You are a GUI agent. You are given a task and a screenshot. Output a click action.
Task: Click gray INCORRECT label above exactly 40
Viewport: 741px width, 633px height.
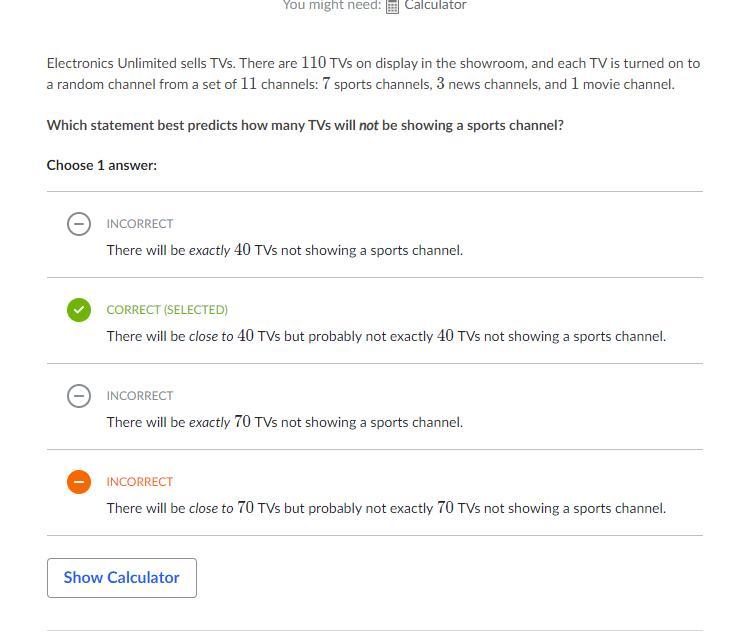pos(140,224)
